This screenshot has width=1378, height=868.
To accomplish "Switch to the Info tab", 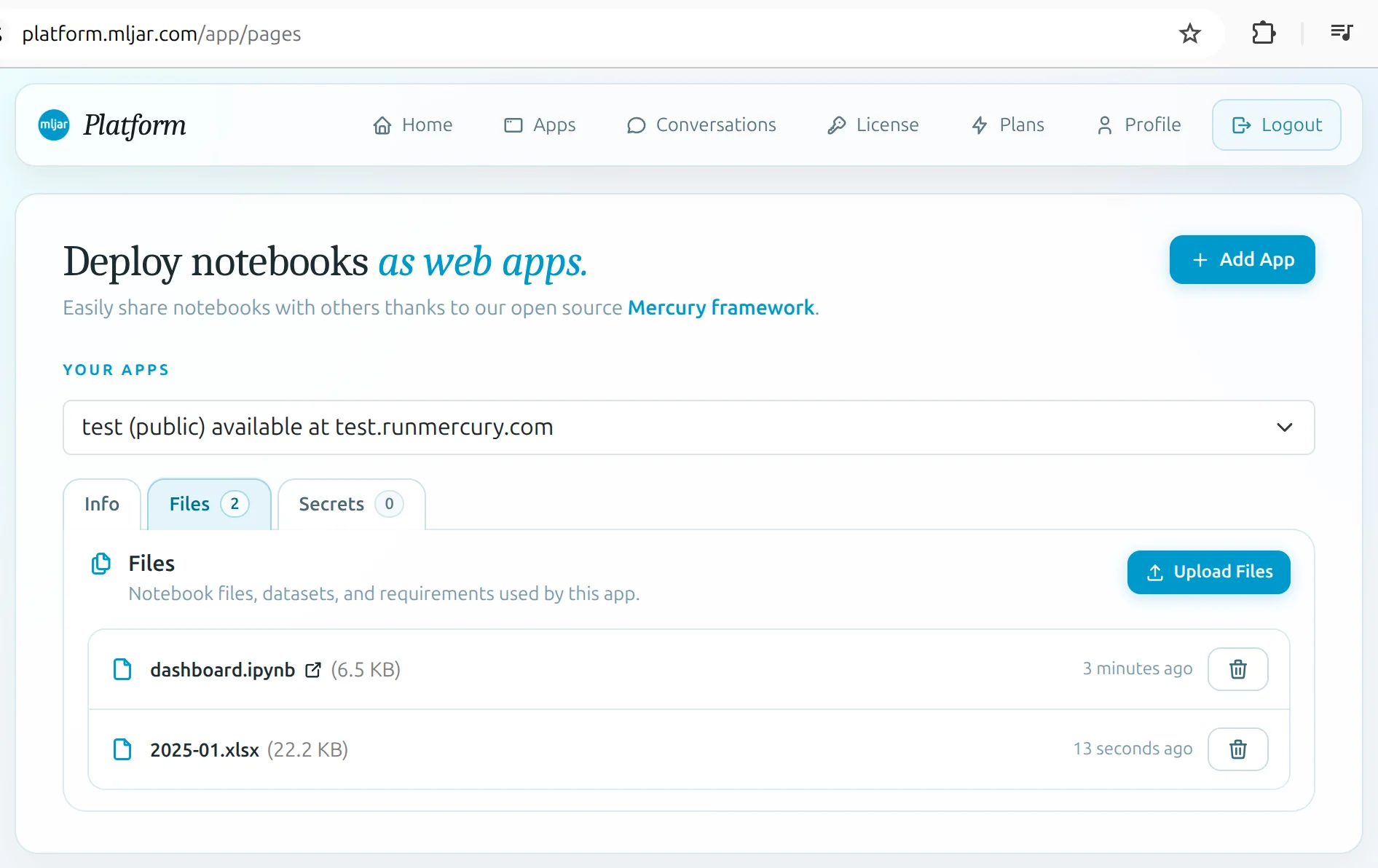I will click(x=102, y=504).
